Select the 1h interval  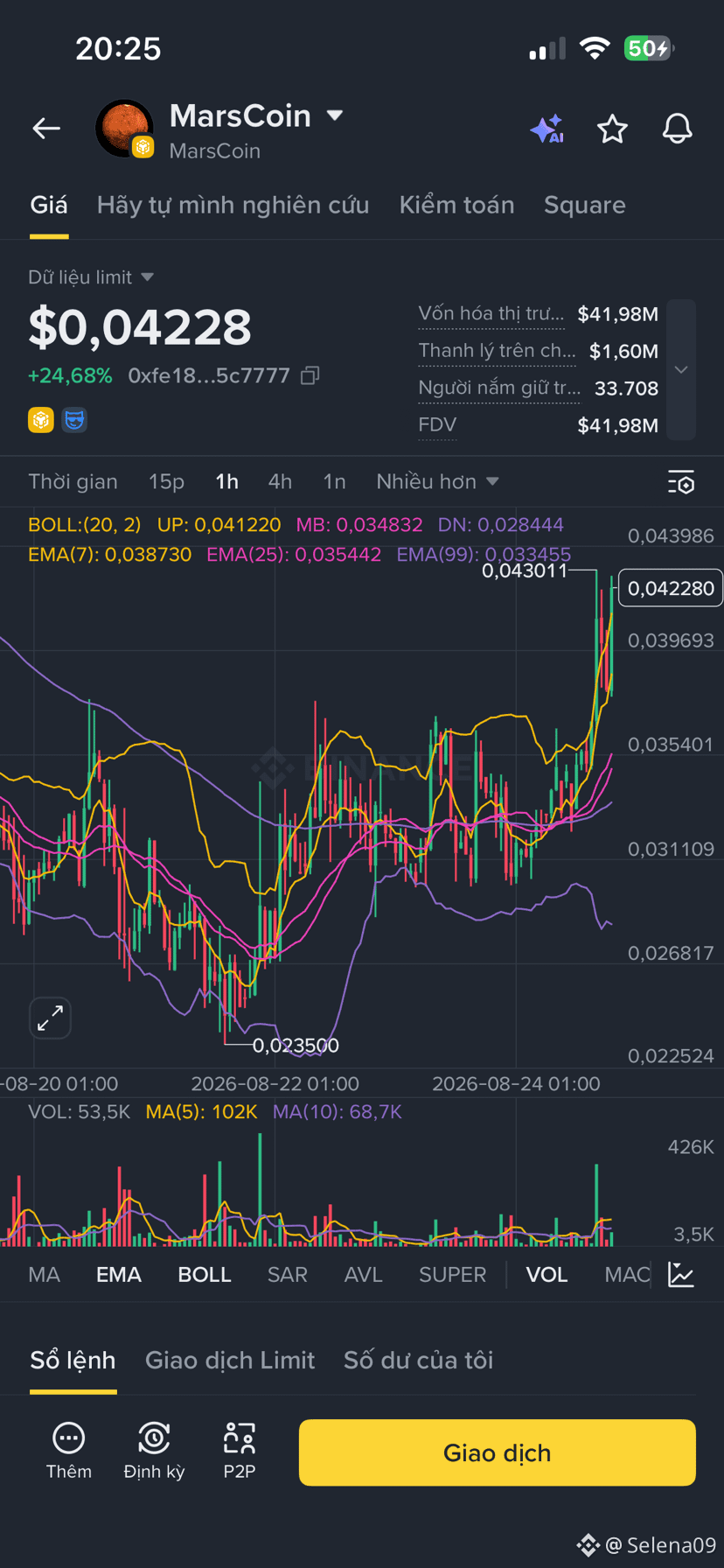point(227,481)
